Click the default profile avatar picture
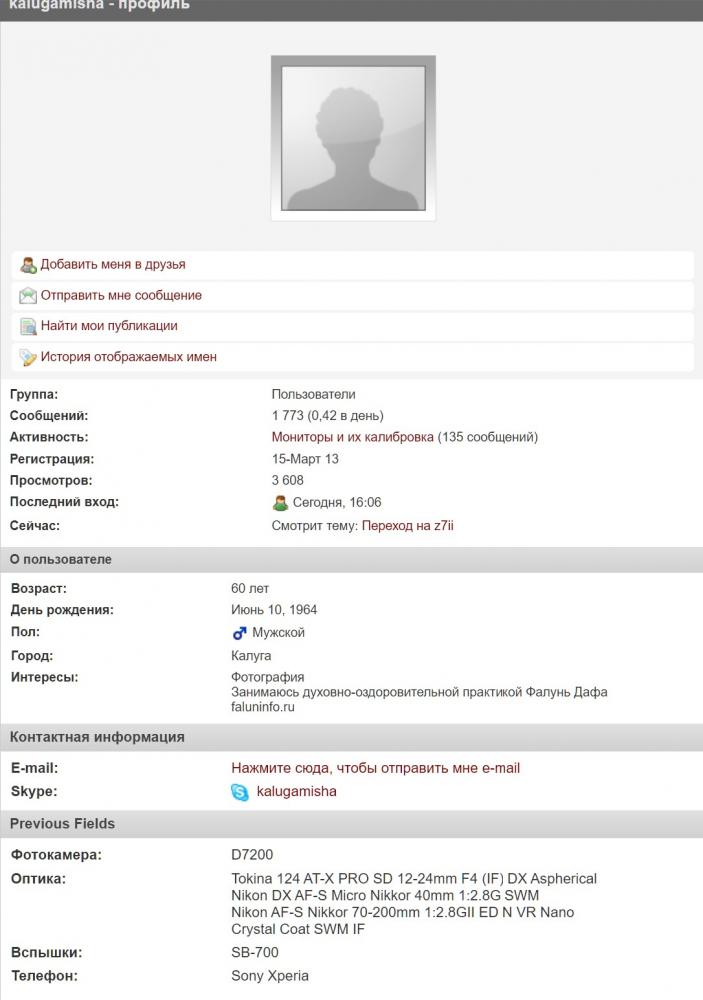This screenshot has height=1000, width=703. tap(353, 138)
